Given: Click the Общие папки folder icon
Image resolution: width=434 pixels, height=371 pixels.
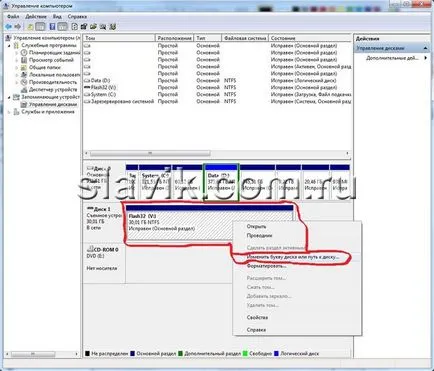Looking at the screenshot, I should point(24,67).
